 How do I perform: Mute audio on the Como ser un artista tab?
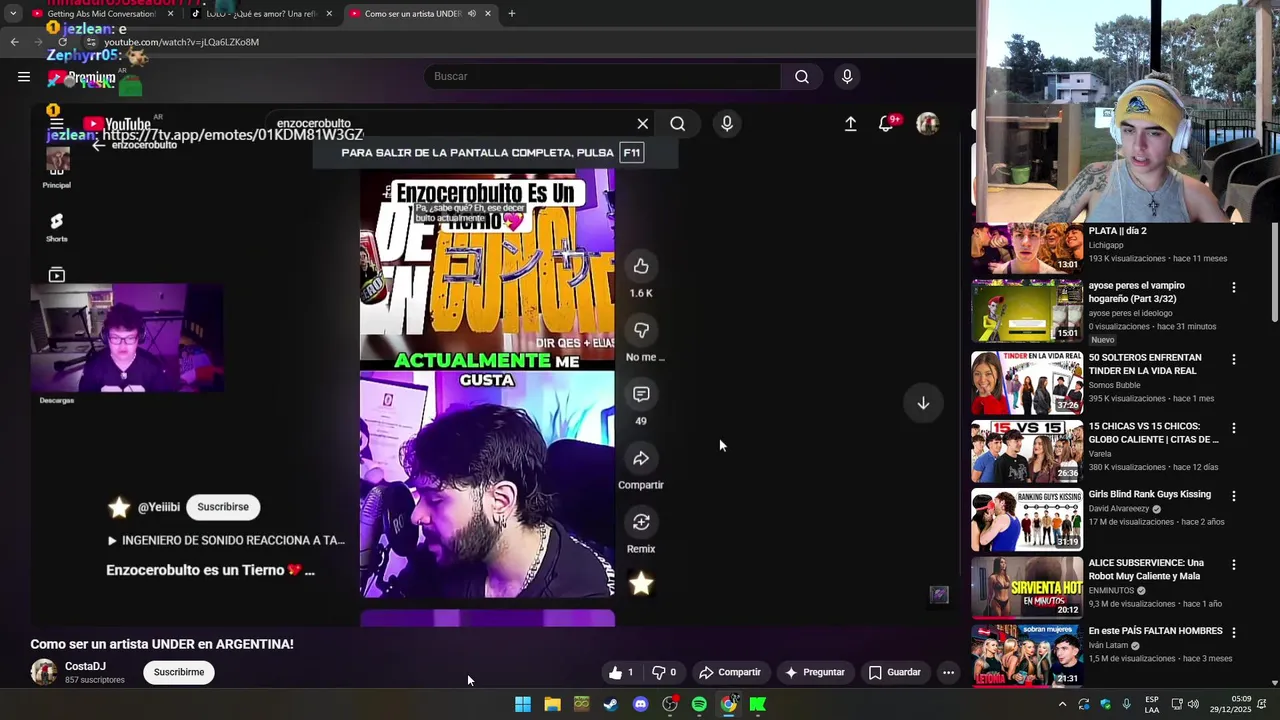click(471, 14)
